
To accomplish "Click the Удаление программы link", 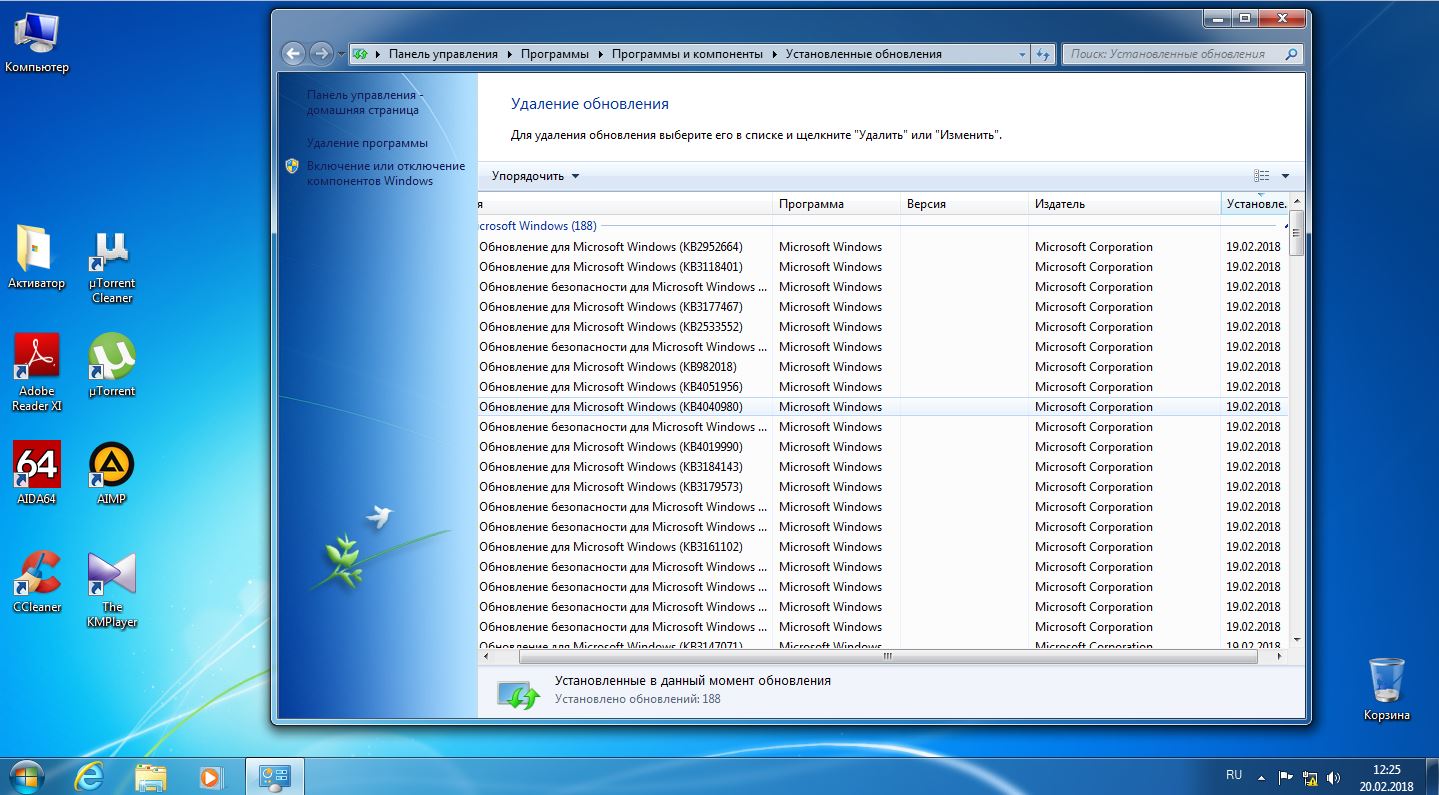I will (367, 143).
